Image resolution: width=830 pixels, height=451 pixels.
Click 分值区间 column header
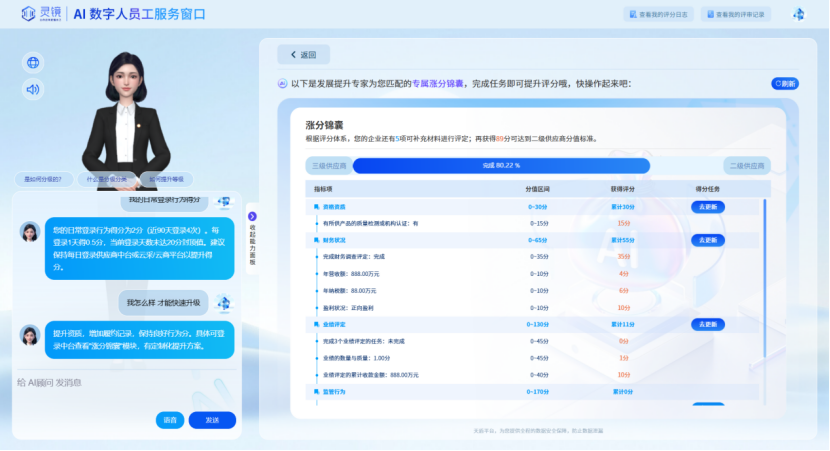pos(536,189)
